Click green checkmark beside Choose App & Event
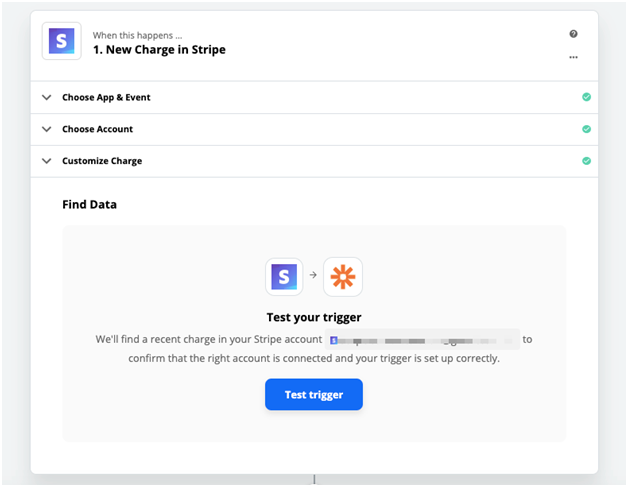Image resolution: width=628 pixels, height=487 pixels. coord(586,97)
